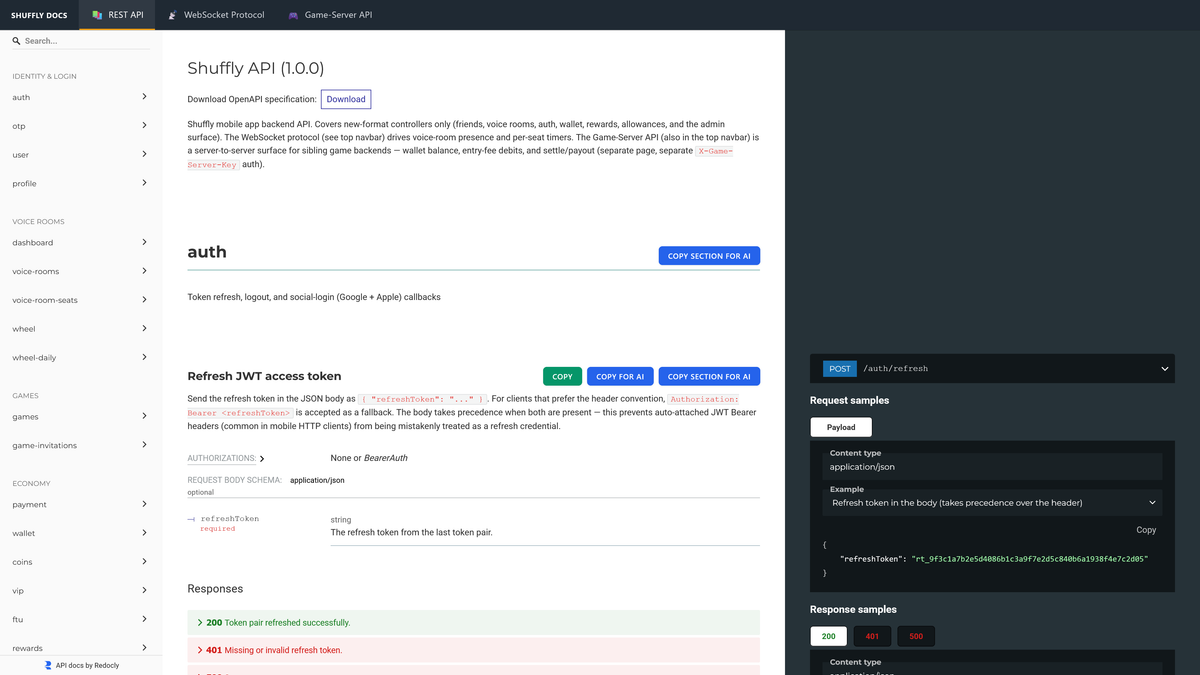Select the 200 response sample tab
Viewport: 1200px width, 675px height.
[829, 636]
